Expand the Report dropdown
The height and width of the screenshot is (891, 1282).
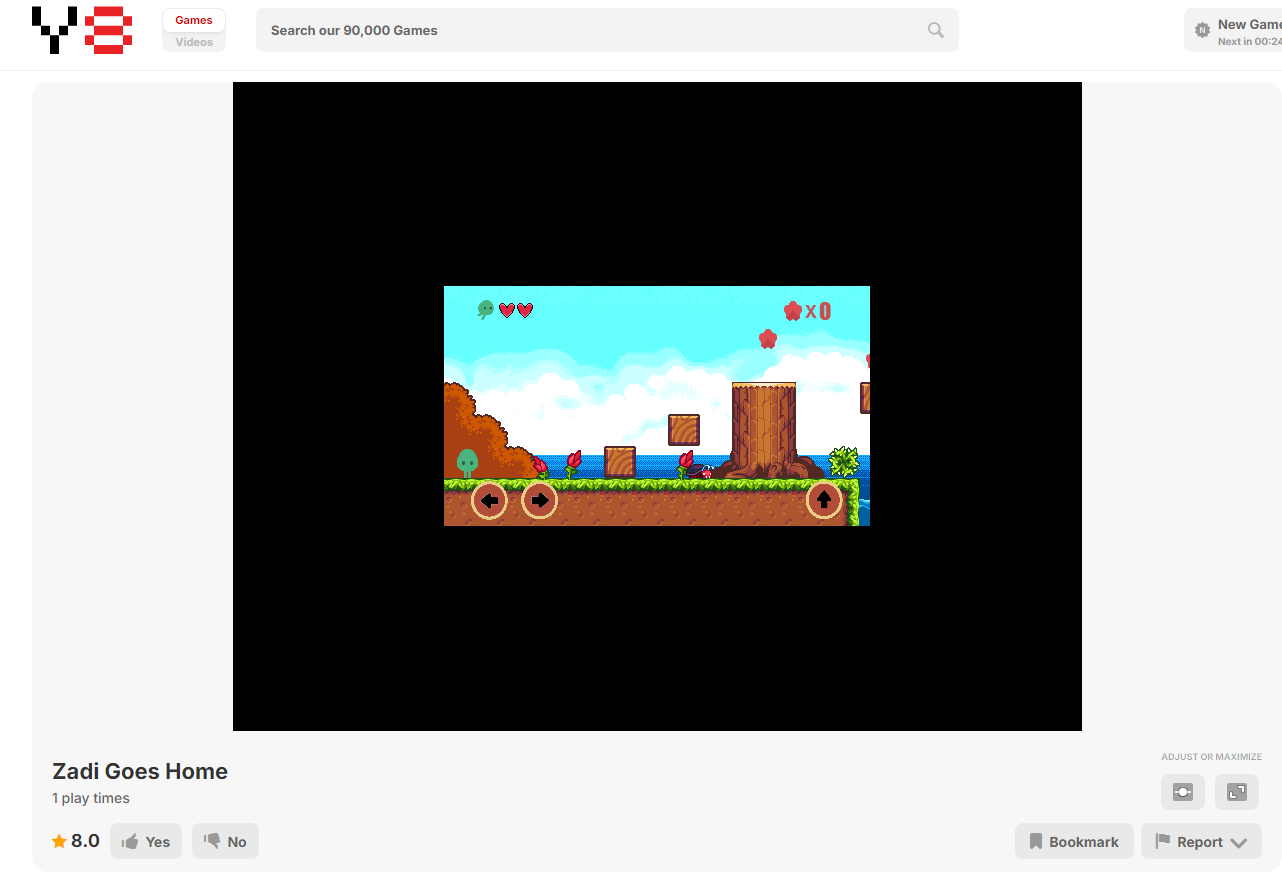pos(1201,841)
